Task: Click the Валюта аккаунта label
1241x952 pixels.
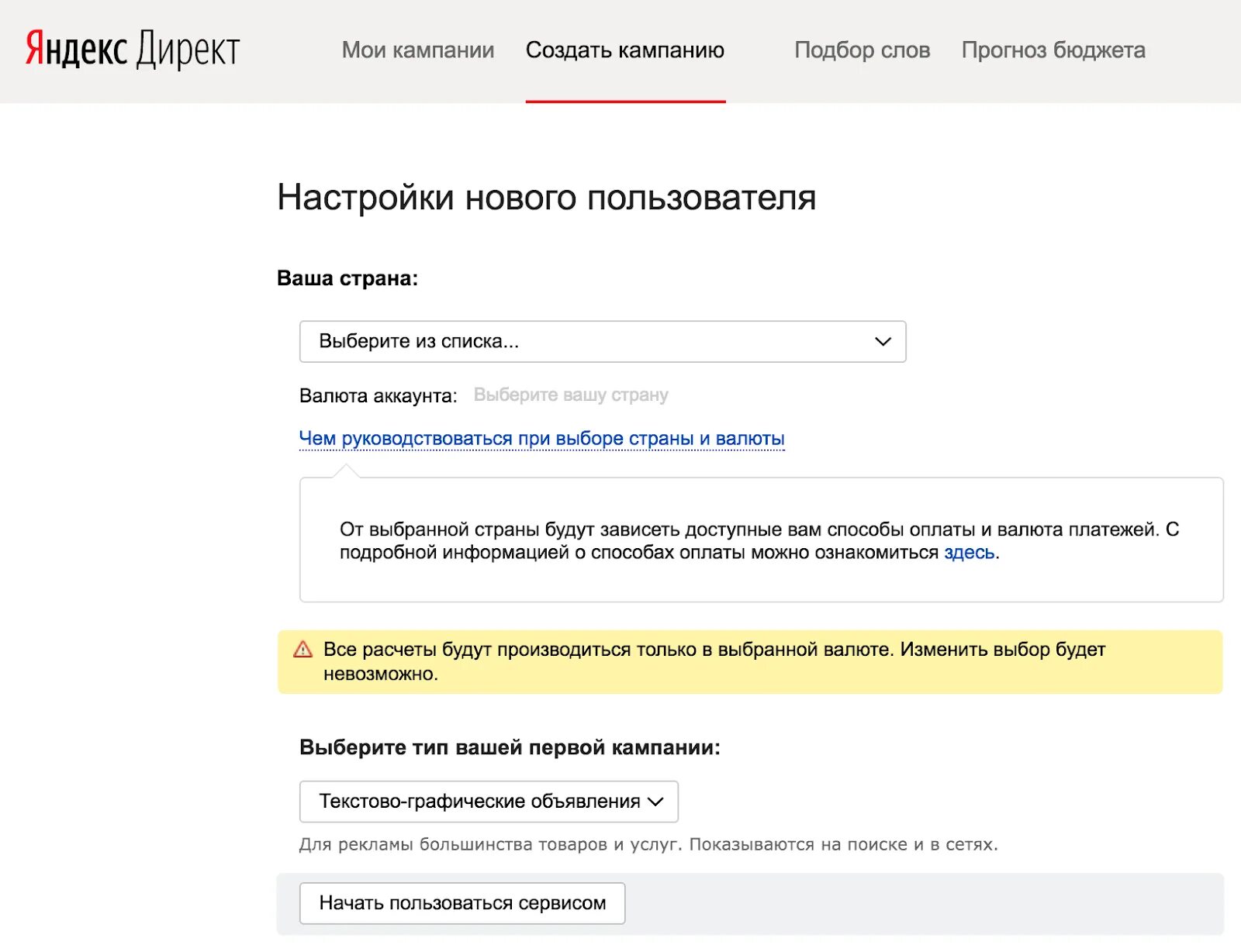Action: [x=379, y=395]
